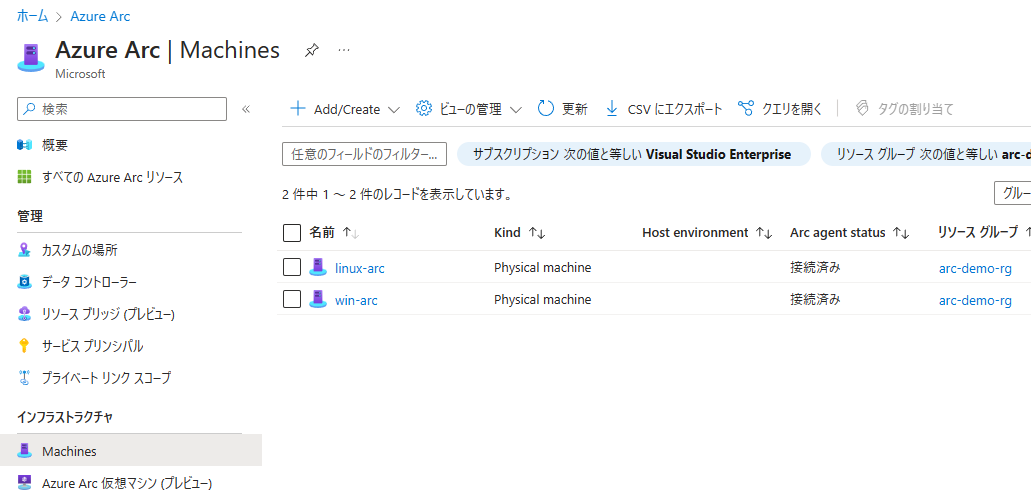Open リソース ブリッジ (プレビュー) menu item
The height and width of the screenshot is (496, 1031).
point(108,314)
